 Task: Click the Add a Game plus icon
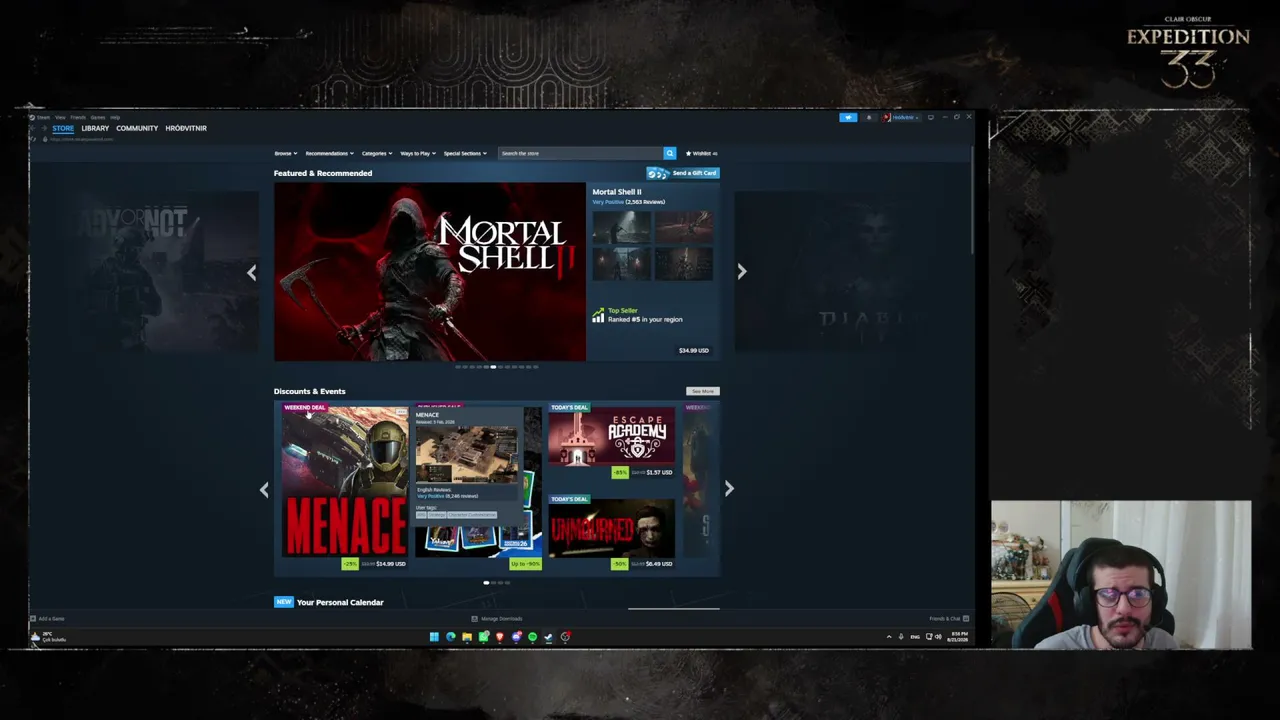[33, 619]
